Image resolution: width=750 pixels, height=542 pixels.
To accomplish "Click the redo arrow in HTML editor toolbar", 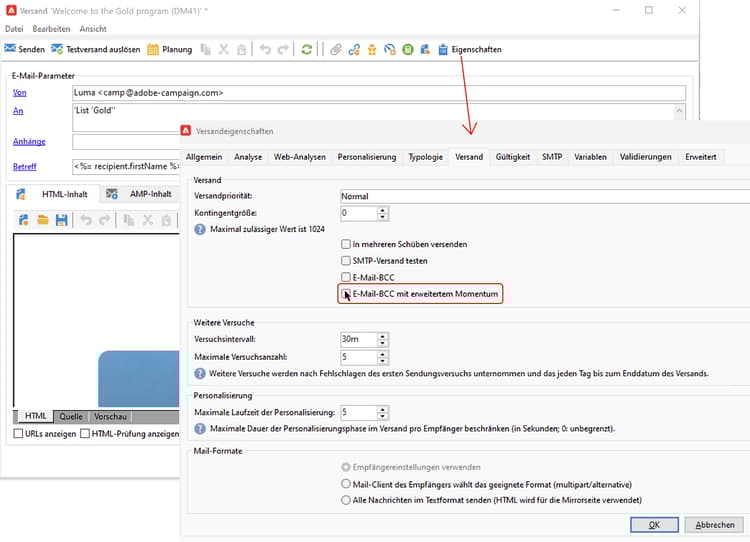I will click(104, 220).
